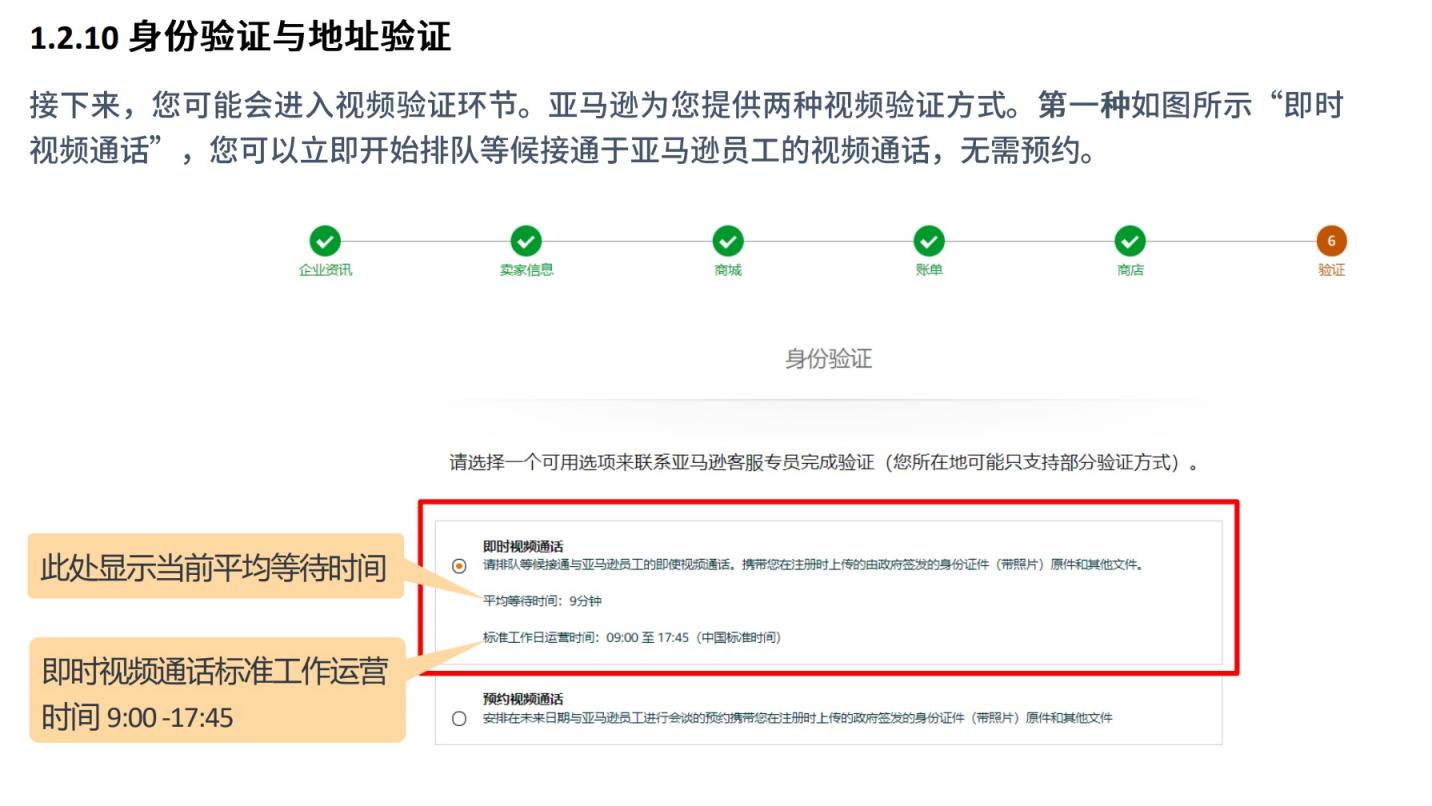Select the 预约视频通话 radio button
Viewport: 1432px width, 806px height.
click(459, 718)
